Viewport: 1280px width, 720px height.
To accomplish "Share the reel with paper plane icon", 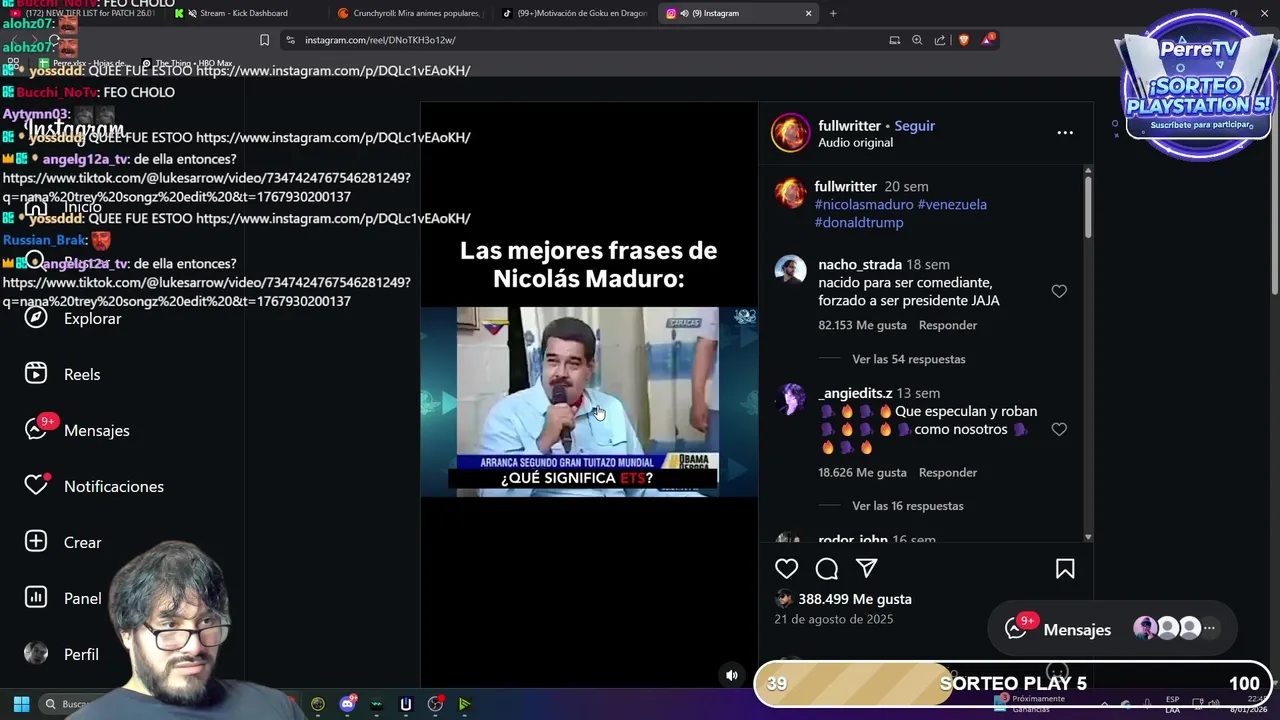I will click(x=867, y=568).
